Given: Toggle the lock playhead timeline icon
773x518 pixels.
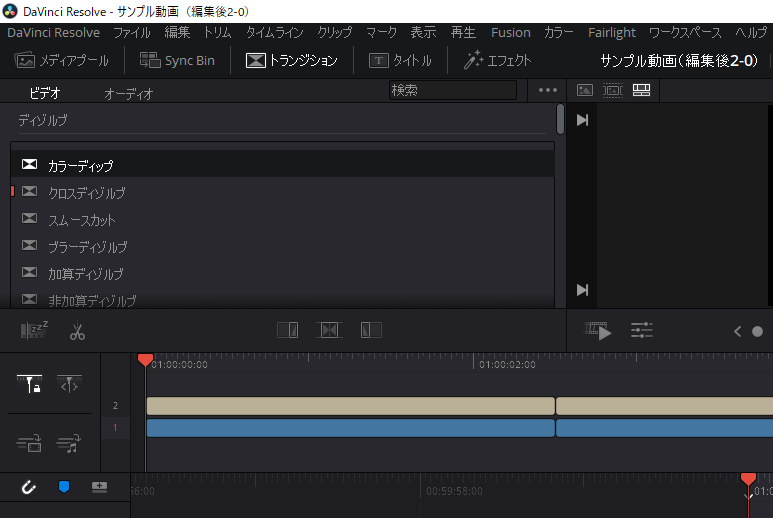Looking at the screenshot, I should (30, 384).
